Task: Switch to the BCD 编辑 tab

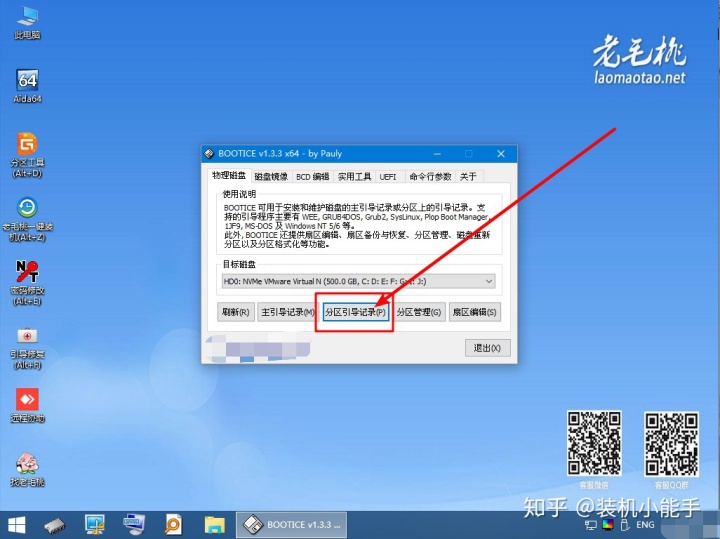Action: 312,177
